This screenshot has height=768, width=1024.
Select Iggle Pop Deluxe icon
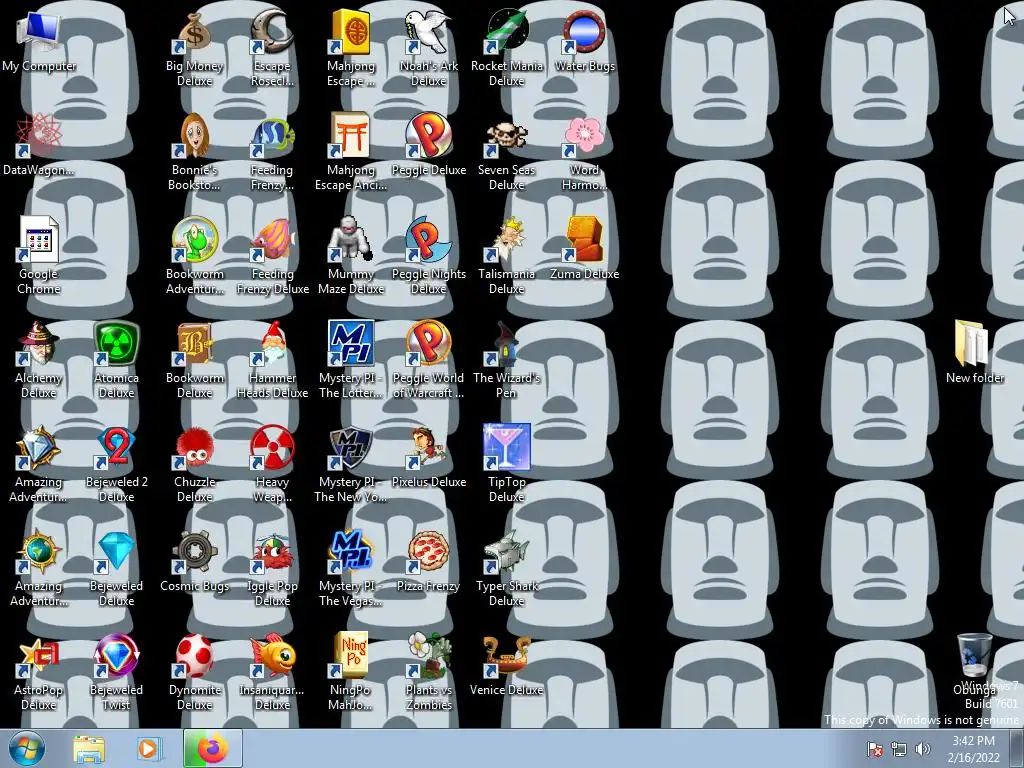point(272,552)
